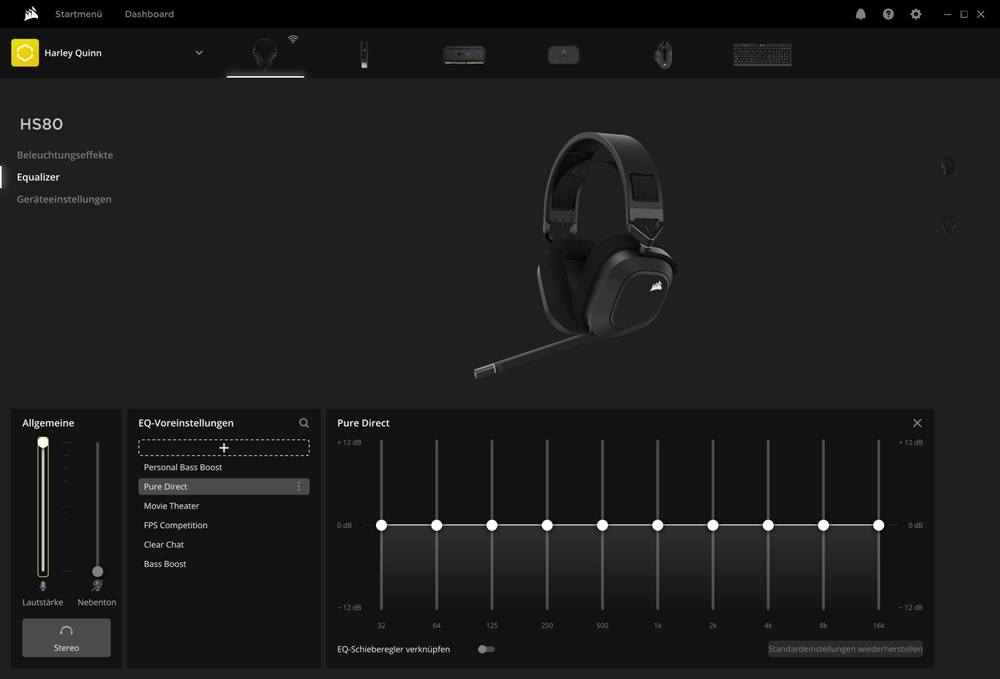Image resolution: width=1000 pixels, height=679 pixels.
Task: Toggle EQ-Schieberegler verknüpfen switch
Action: click(486, 649)
